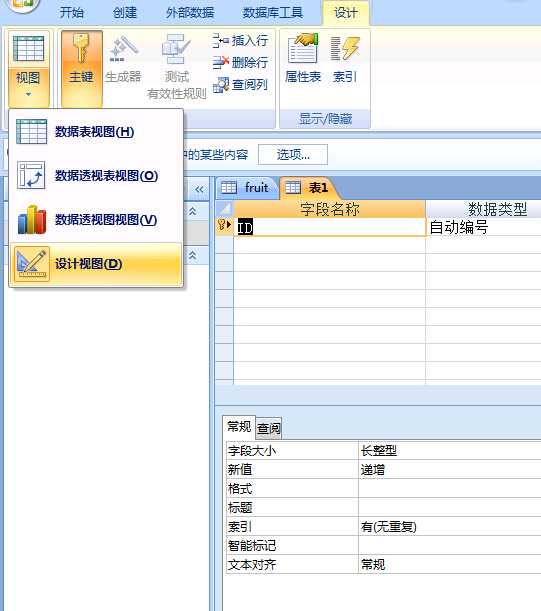Toggle the 主键 primary key button

point(81,68)
